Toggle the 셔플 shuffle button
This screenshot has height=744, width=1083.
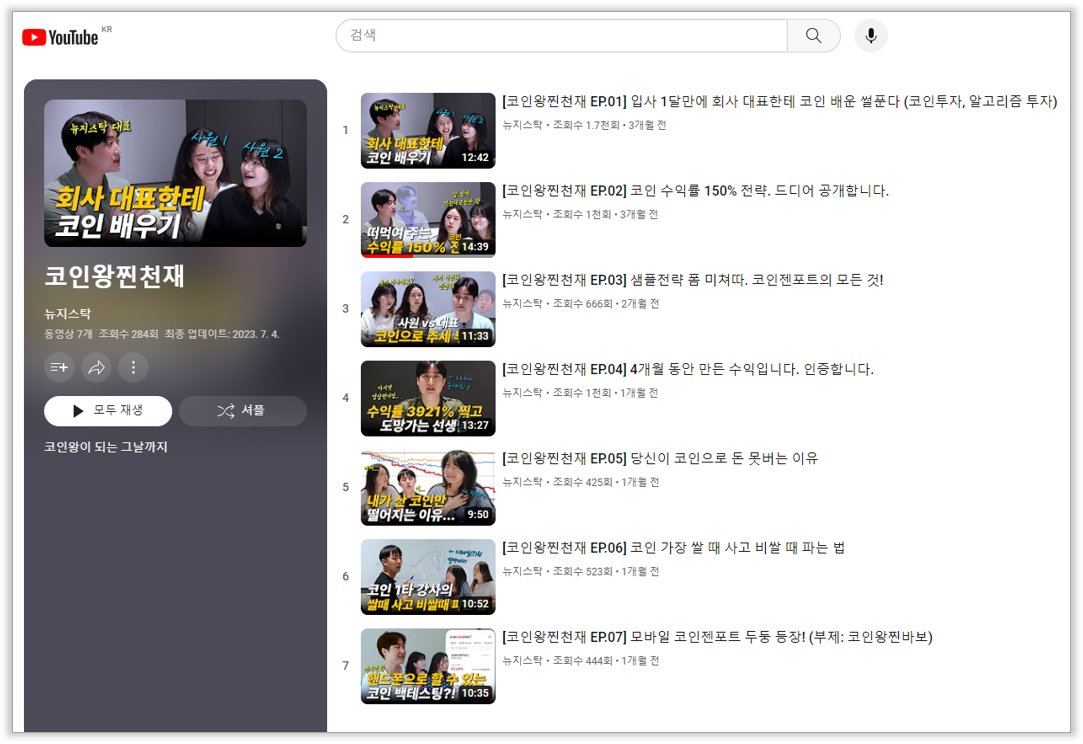coord(241,411)
